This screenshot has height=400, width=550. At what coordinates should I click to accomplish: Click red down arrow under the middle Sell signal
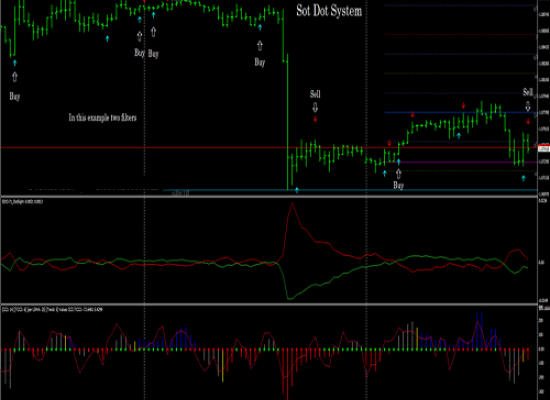tap(315, 119)
